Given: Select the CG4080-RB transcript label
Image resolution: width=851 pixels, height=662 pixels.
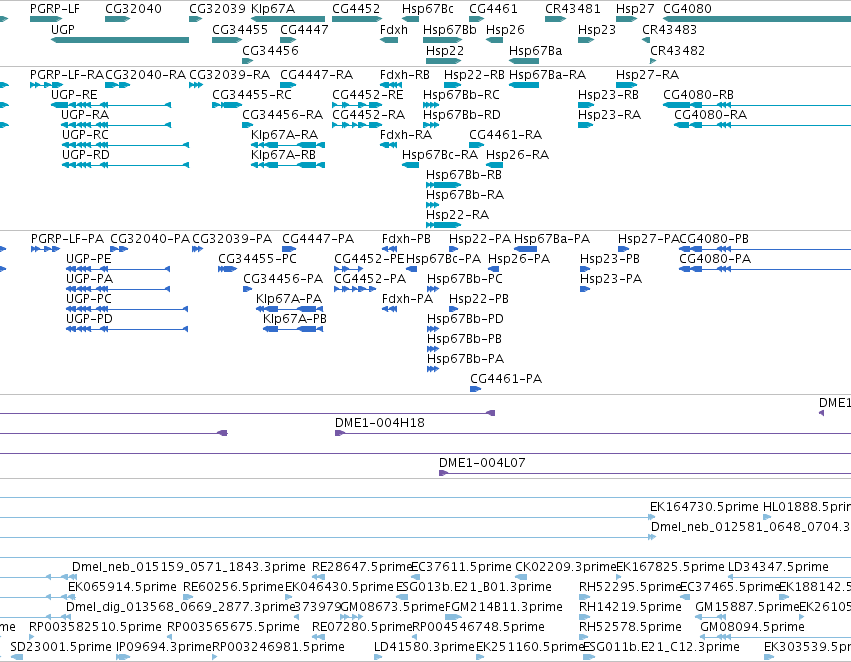Looking at the screenshot, I should [698, 95].
